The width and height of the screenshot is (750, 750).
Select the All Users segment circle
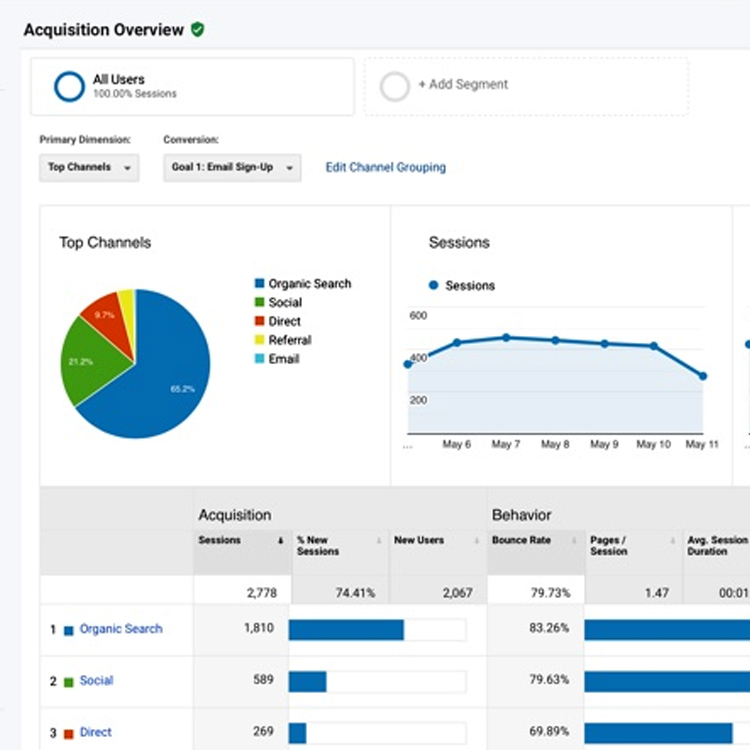69,87
